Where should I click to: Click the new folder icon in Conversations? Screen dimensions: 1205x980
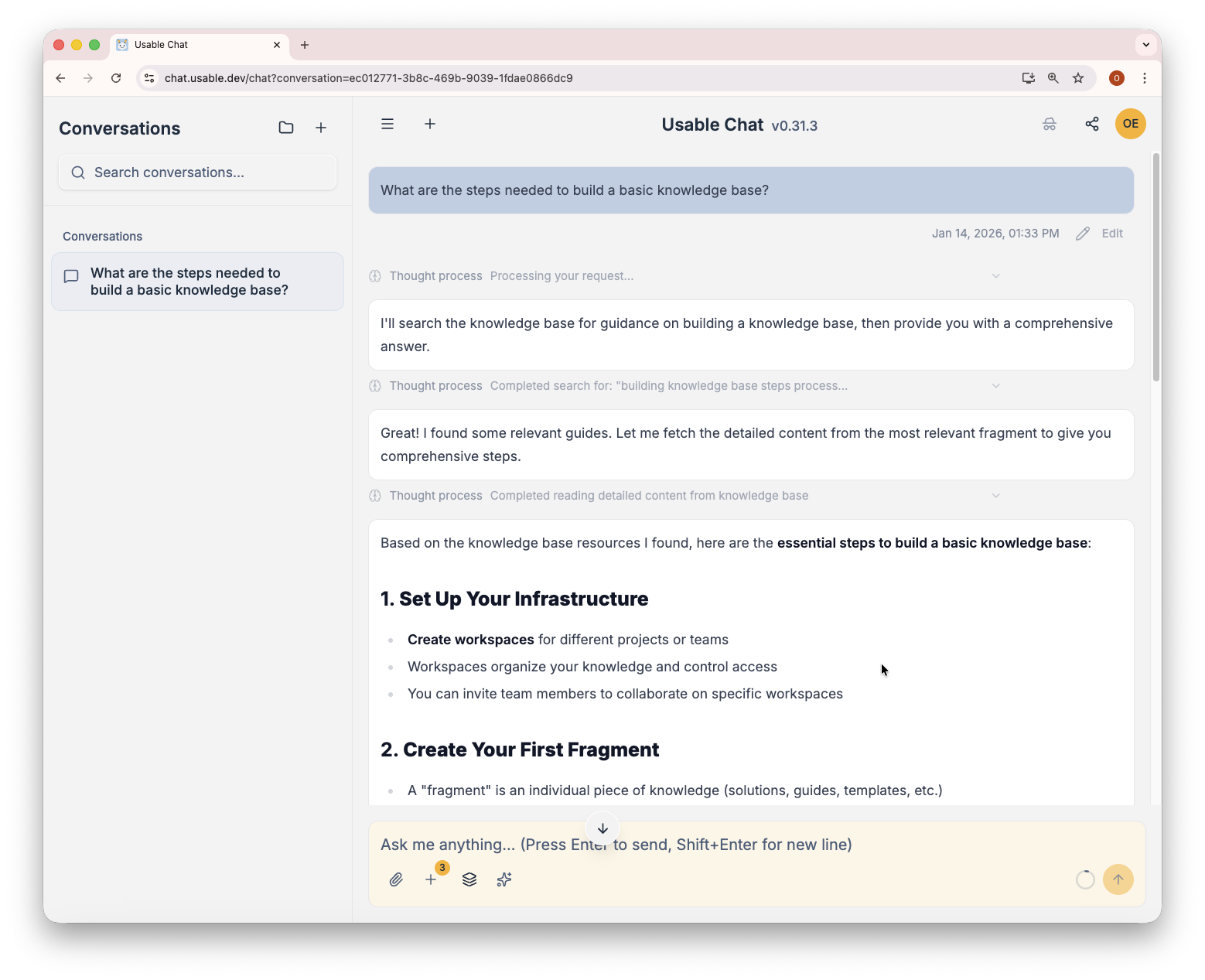286,128
